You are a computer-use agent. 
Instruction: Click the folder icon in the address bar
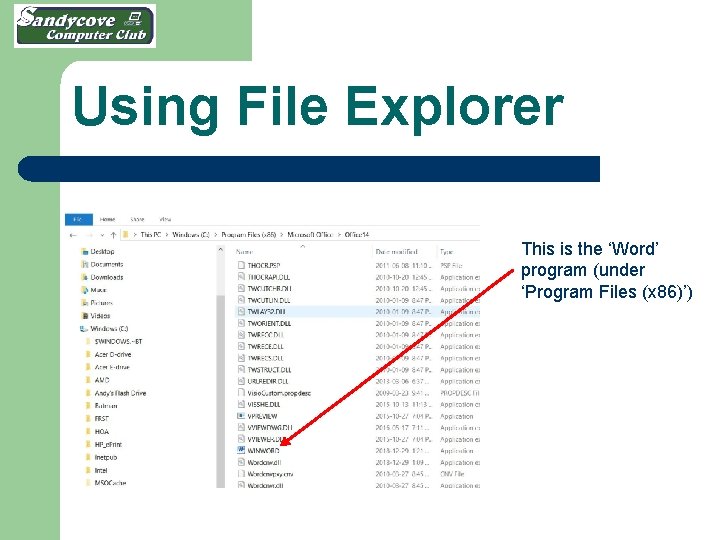coord(125,235)
